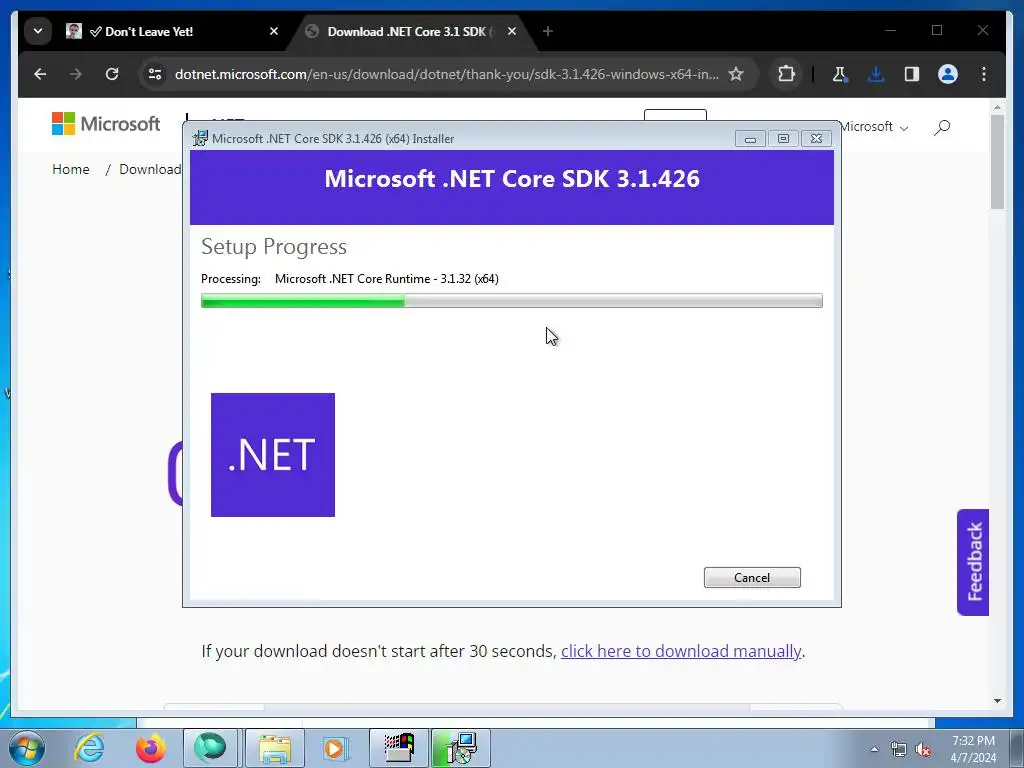The image size is (1024, 768).
Task: Click the page vertical scrollbar thumb
Action: (x=997, y=162)
